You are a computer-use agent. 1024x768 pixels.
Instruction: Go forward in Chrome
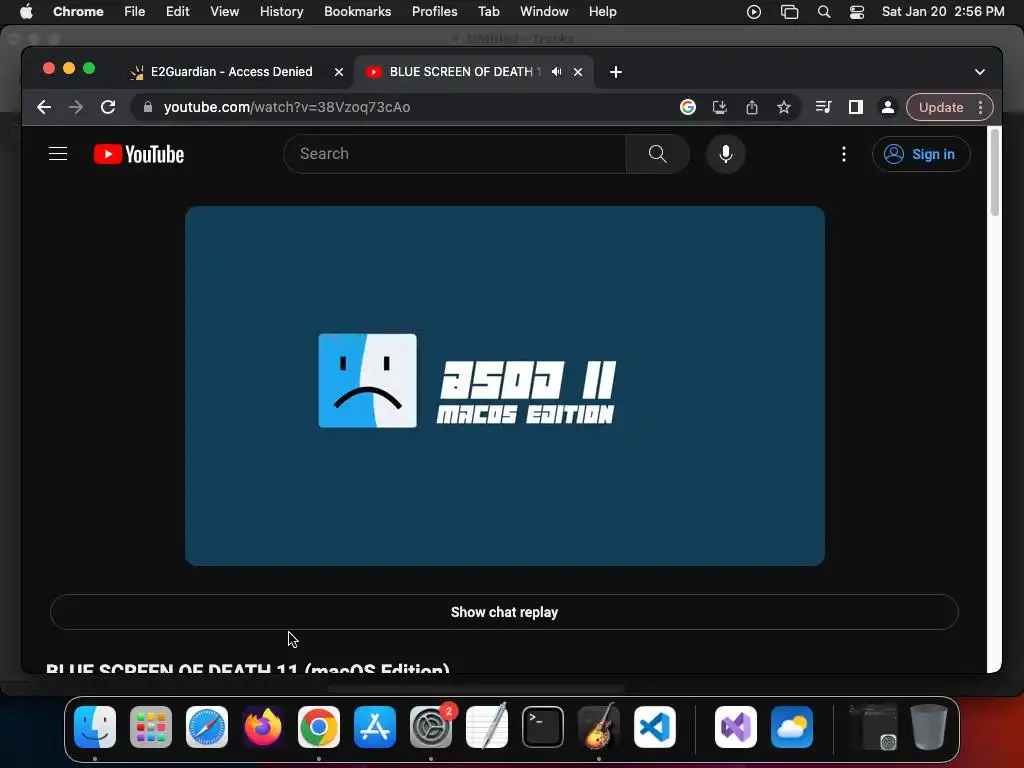76,107
